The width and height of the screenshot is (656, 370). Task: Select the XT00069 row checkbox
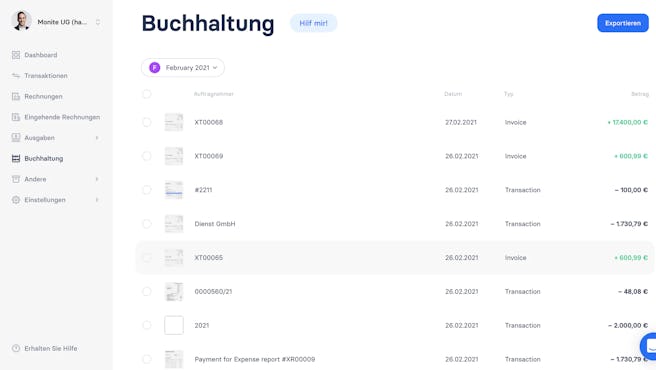(146, 156)
